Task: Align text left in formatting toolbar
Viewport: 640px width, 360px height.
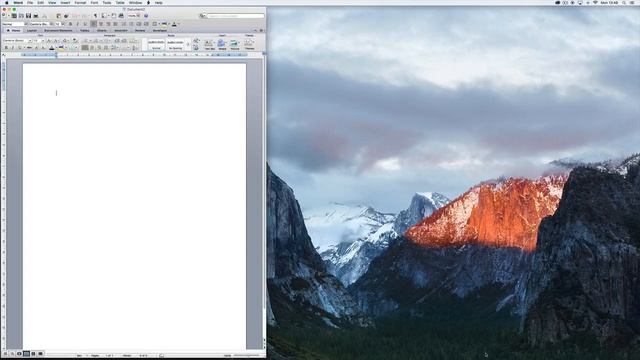Action: coord(93,24)
